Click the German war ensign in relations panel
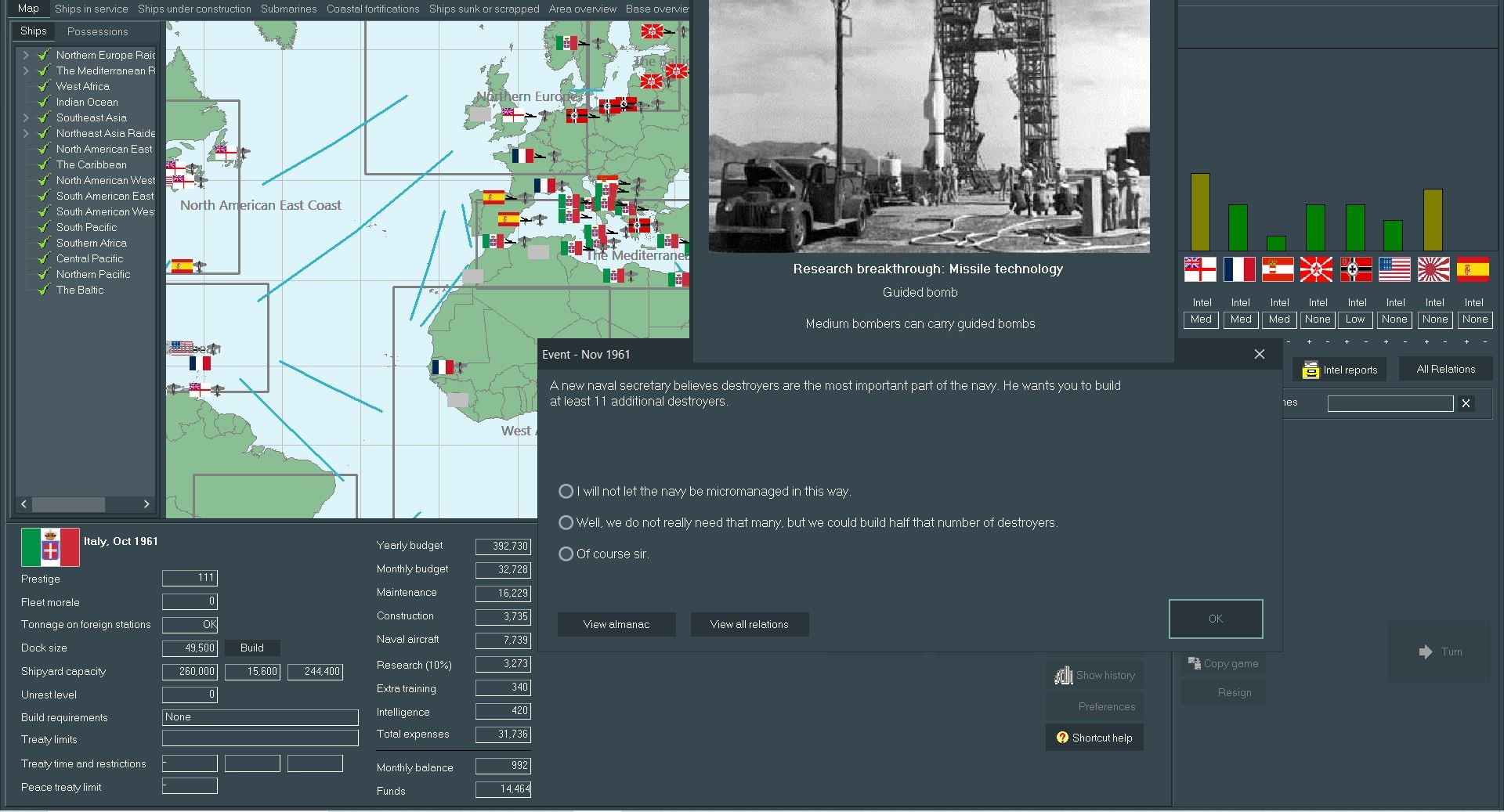 [1356, 269]
